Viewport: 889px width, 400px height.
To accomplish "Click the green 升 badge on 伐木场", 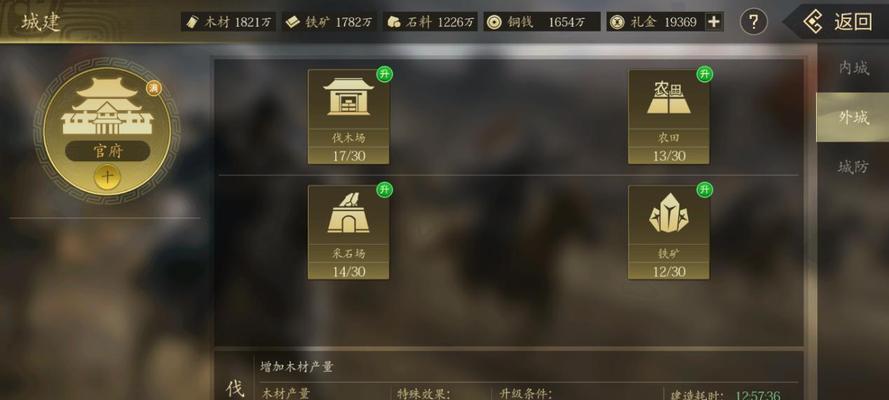I will point(384,74).
